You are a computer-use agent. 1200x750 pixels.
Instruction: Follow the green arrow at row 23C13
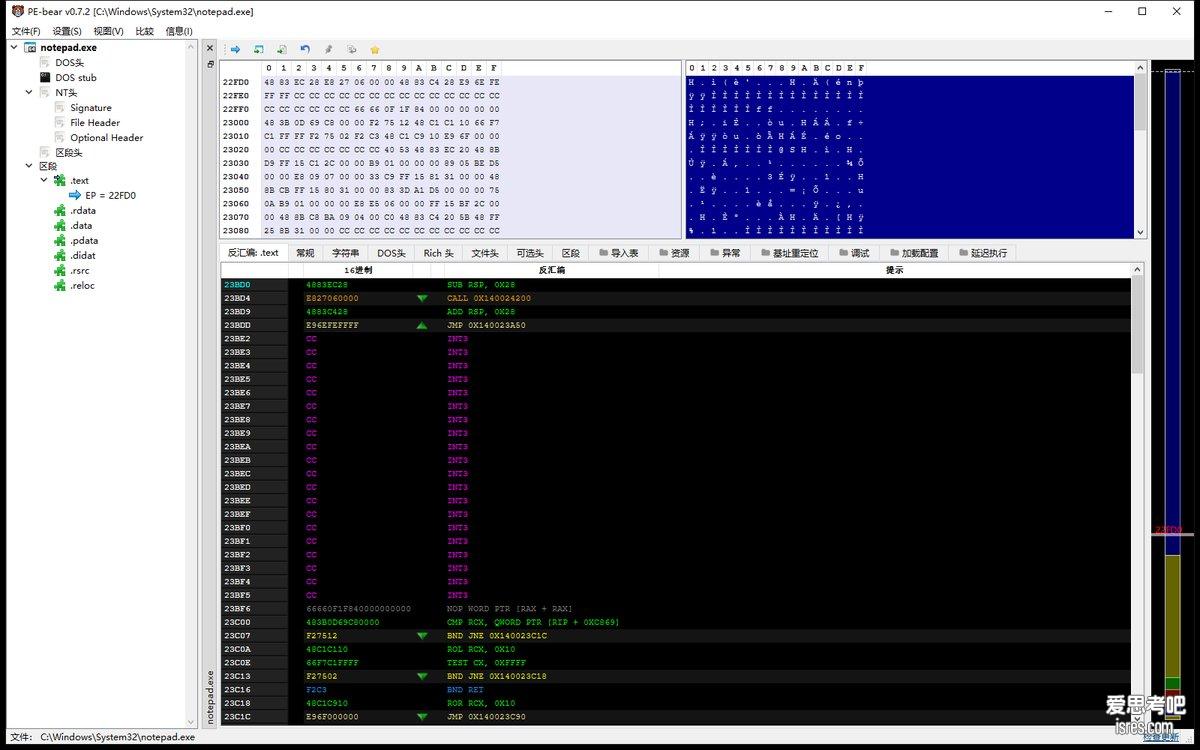[x=422, y=676]
